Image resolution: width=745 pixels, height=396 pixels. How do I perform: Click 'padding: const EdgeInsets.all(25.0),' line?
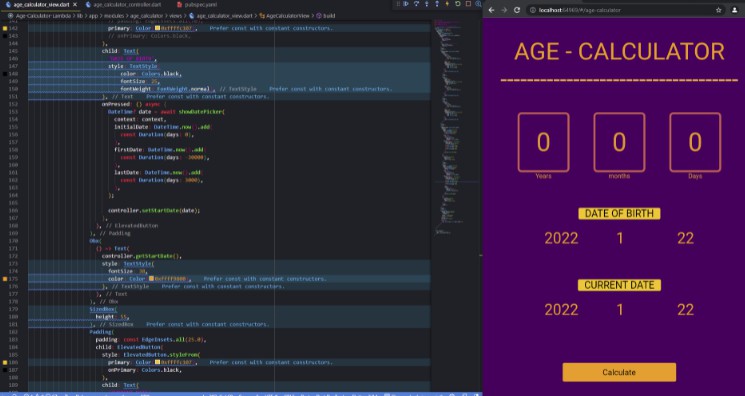pos(151,340)
